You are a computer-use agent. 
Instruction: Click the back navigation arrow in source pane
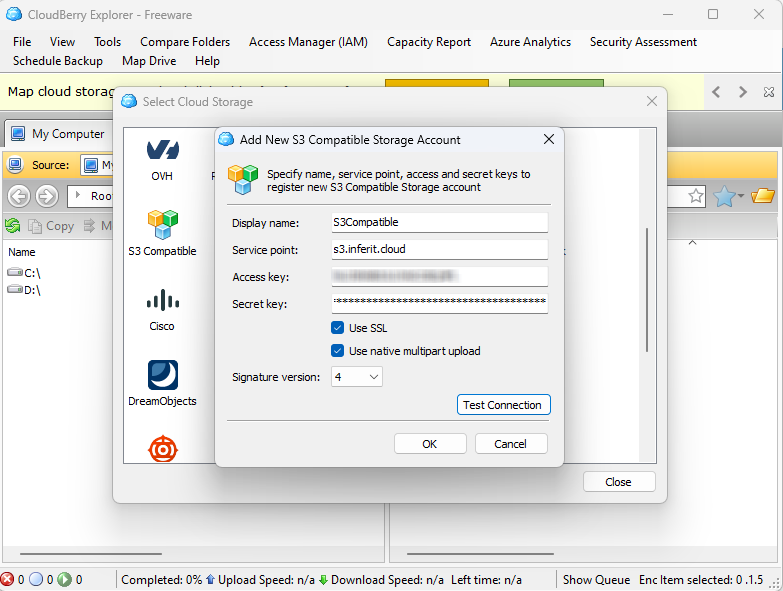(x=19, y=196)
